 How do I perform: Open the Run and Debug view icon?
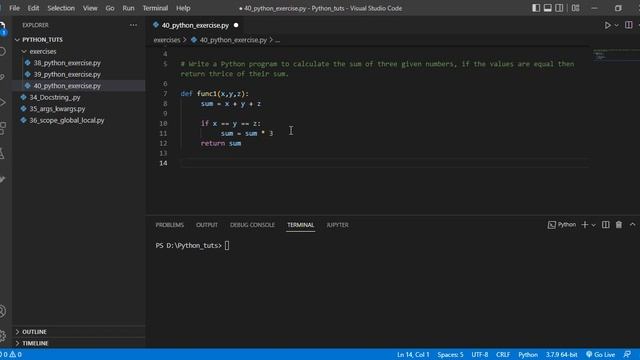[2, 102]
